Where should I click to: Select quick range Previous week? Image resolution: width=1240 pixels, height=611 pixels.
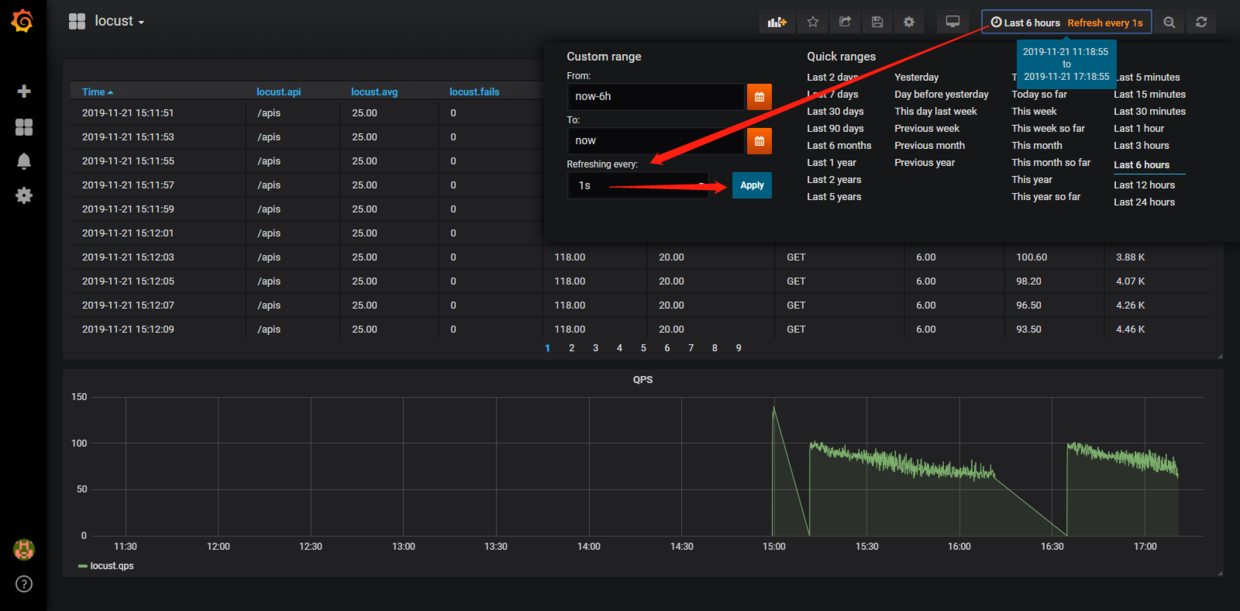click(x=927, y=128)
